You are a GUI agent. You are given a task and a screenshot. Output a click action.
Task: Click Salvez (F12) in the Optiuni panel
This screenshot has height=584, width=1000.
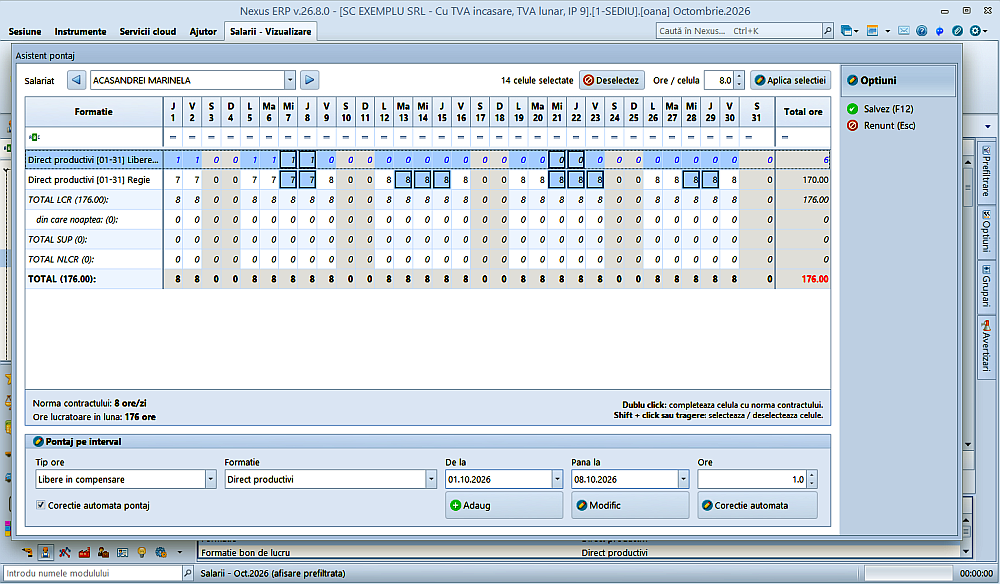(x=881, y=109)
